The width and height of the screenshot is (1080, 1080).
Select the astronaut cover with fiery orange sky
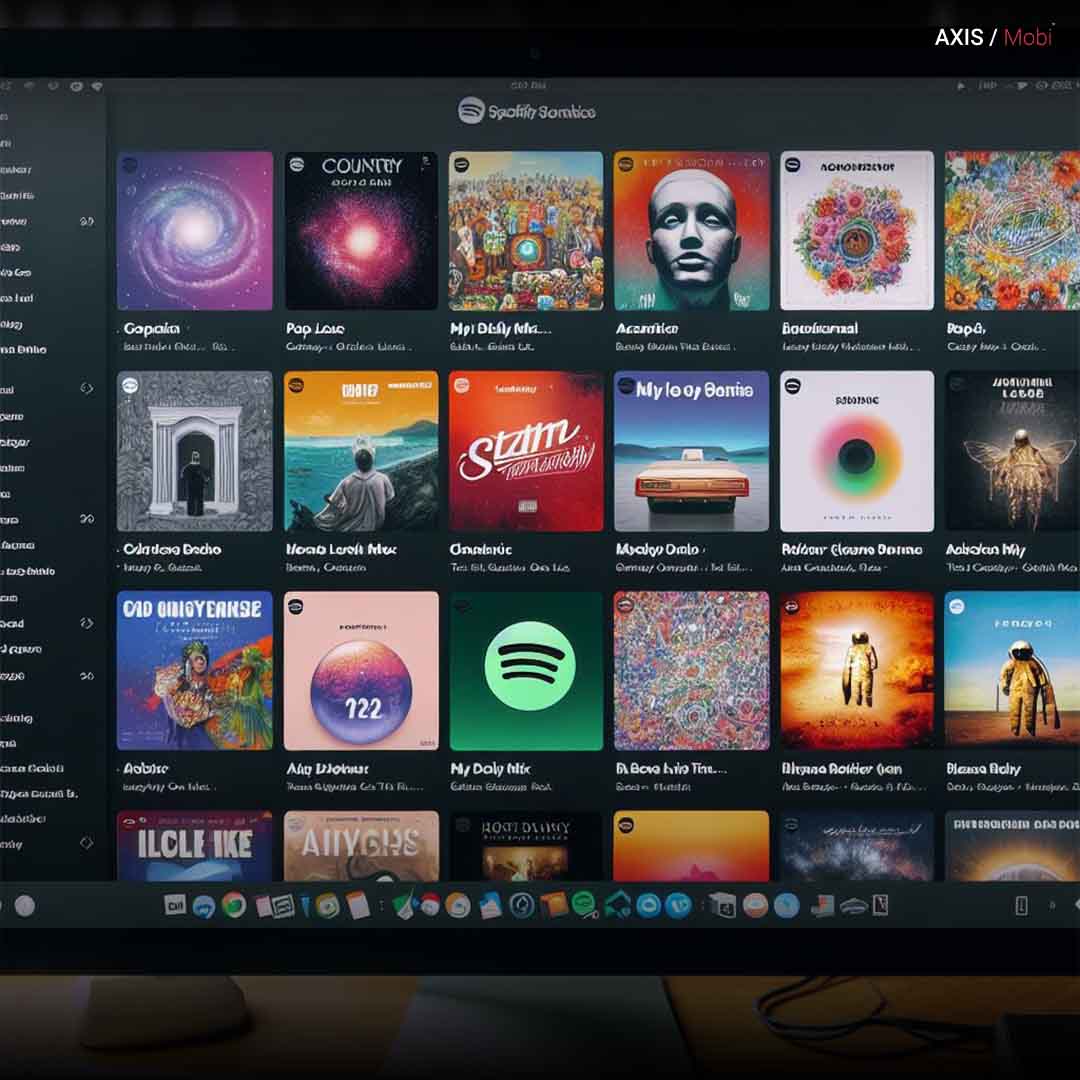[x=857, y=670]
